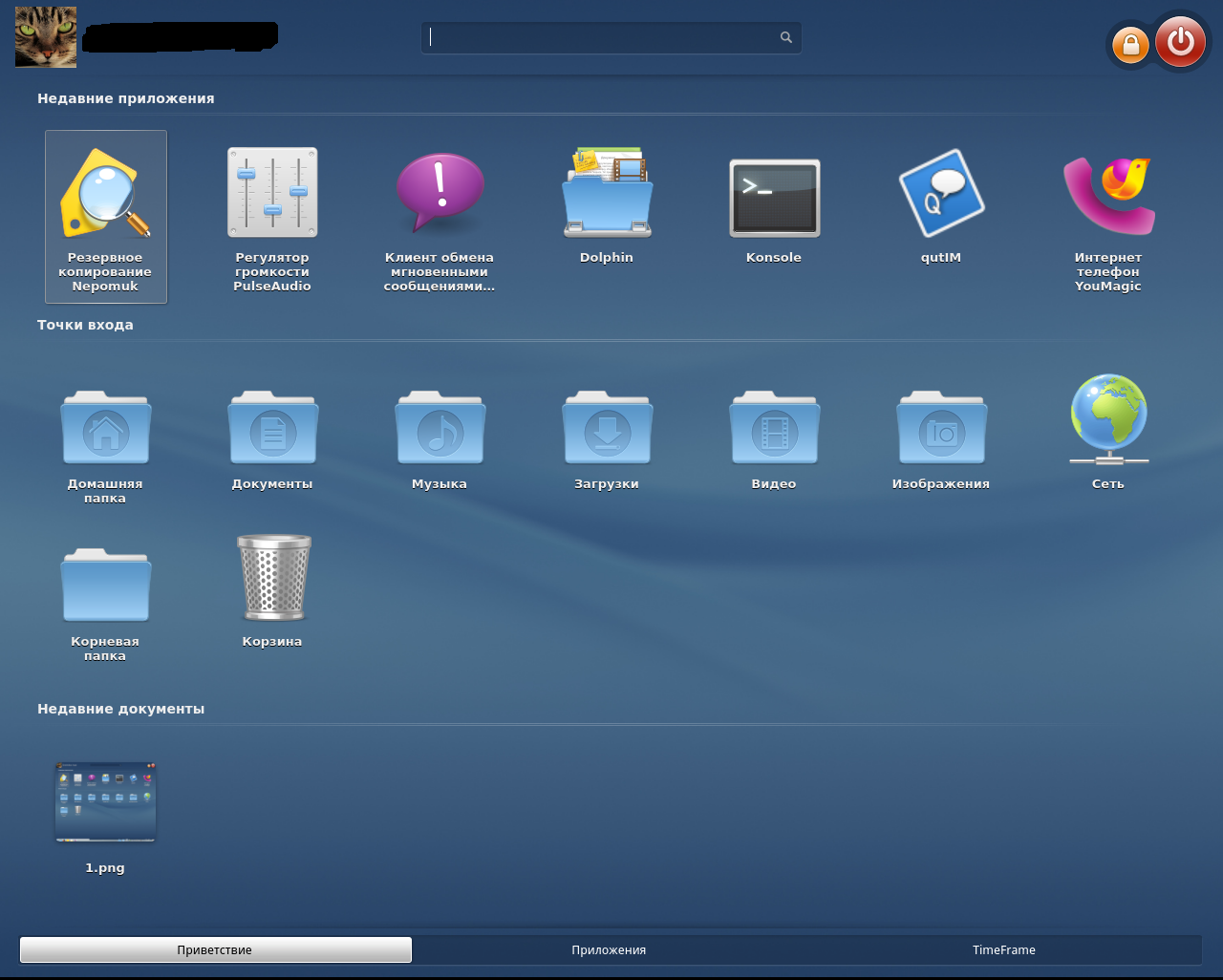Image resolution: width=1223 pixels, height=980 pixels.
Task: Open Nepomuk backup application icon
Action: coord(106,194)
